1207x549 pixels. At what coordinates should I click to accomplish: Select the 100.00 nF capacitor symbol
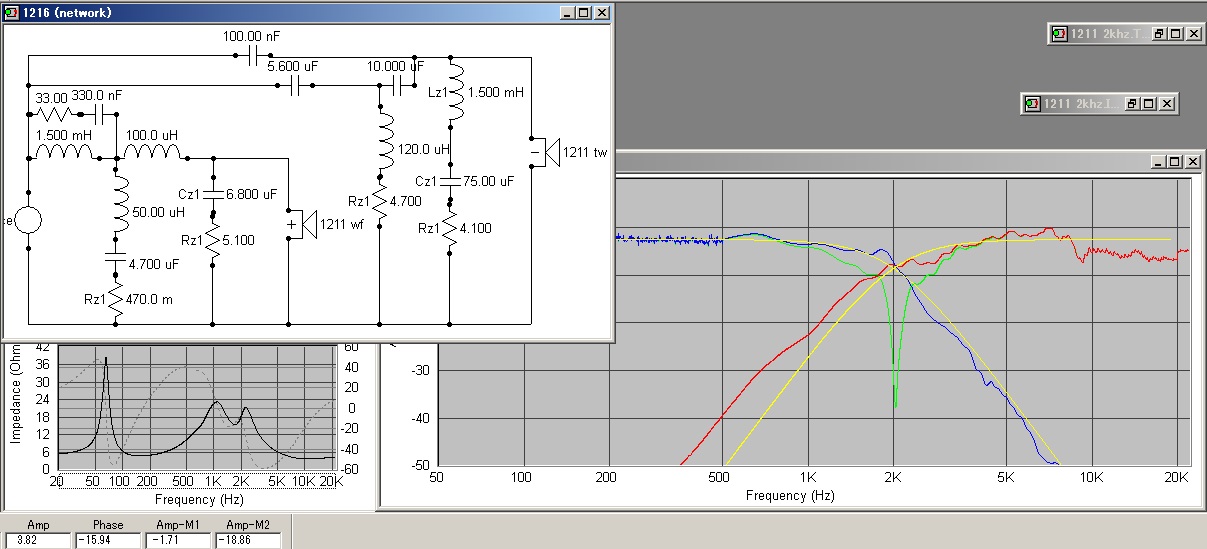252,56
